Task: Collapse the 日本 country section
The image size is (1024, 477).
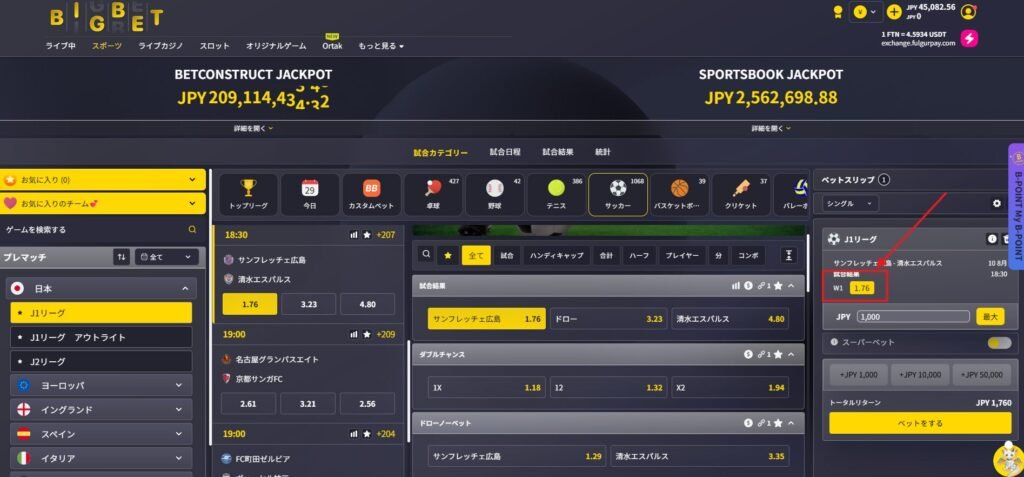Action: 101,288
